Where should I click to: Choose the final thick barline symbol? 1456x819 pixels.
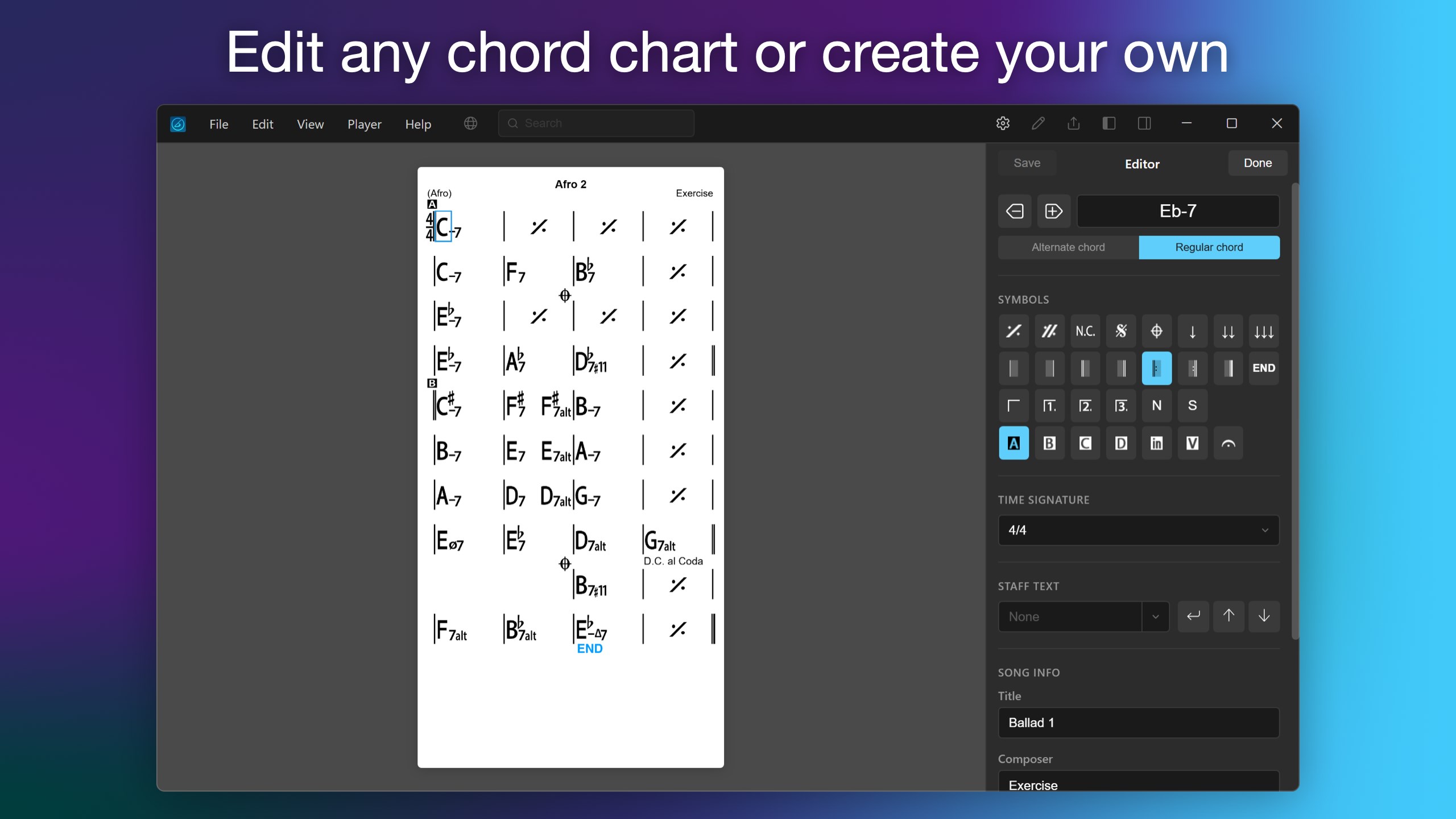tap(1228, 369)
